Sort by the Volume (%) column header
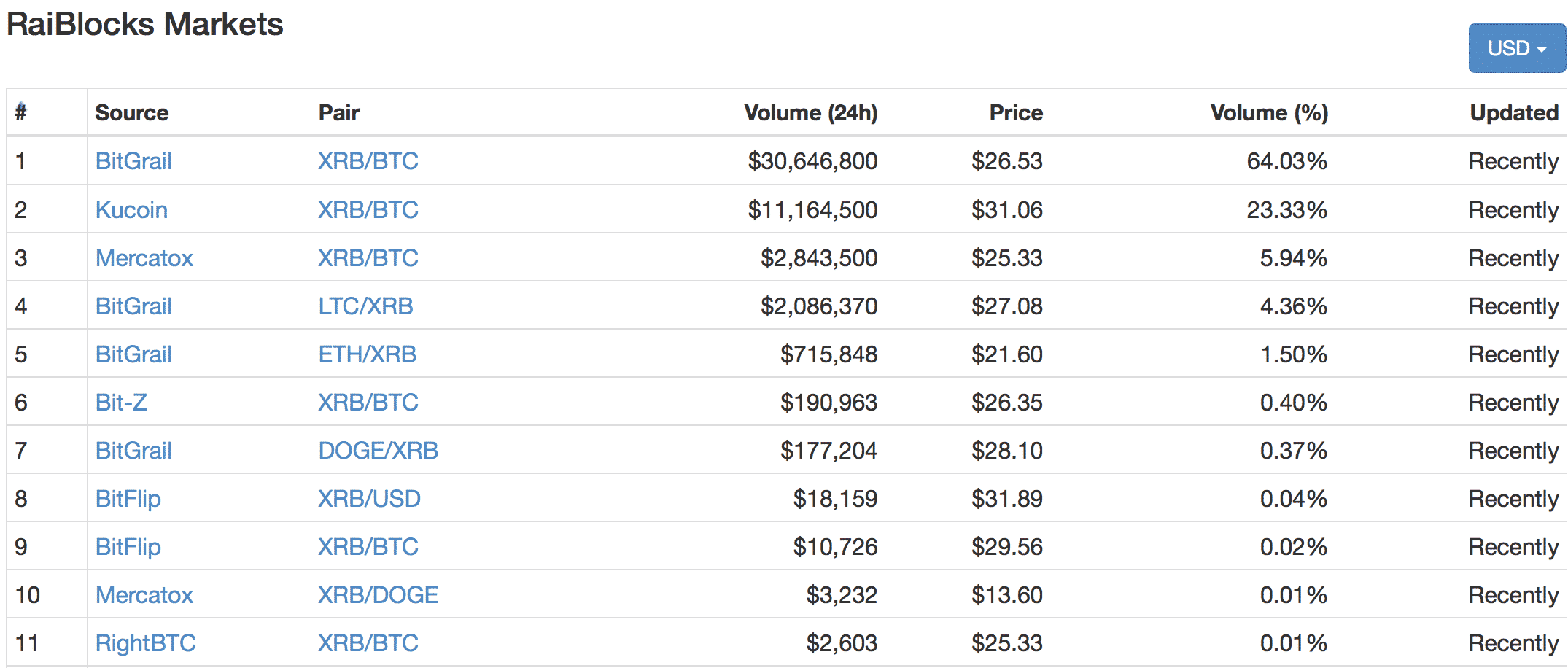1568x668 pixels. tap(1269, 112)
